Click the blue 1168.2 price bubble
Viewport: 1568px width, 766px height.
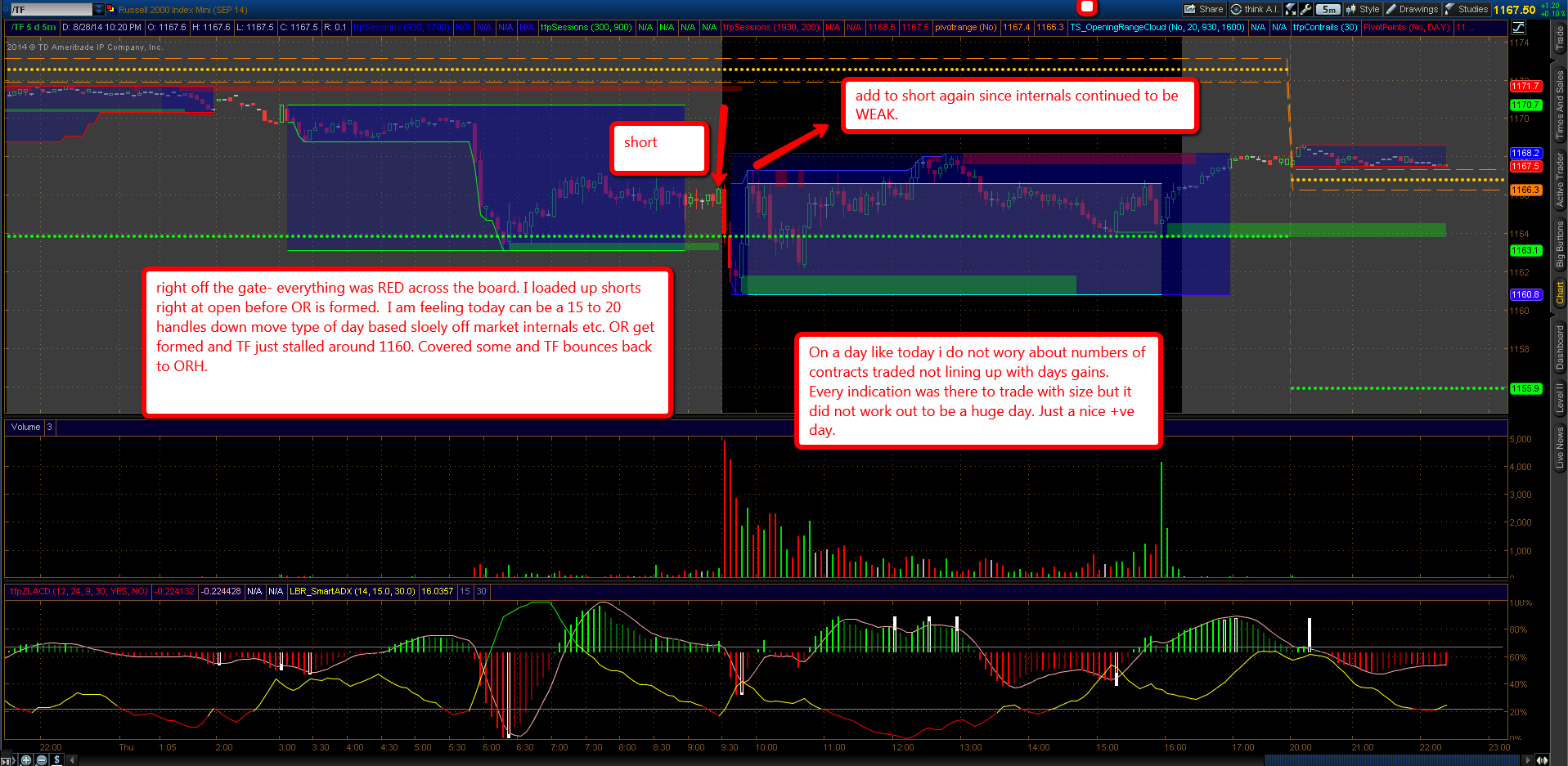coord(1525,153)
